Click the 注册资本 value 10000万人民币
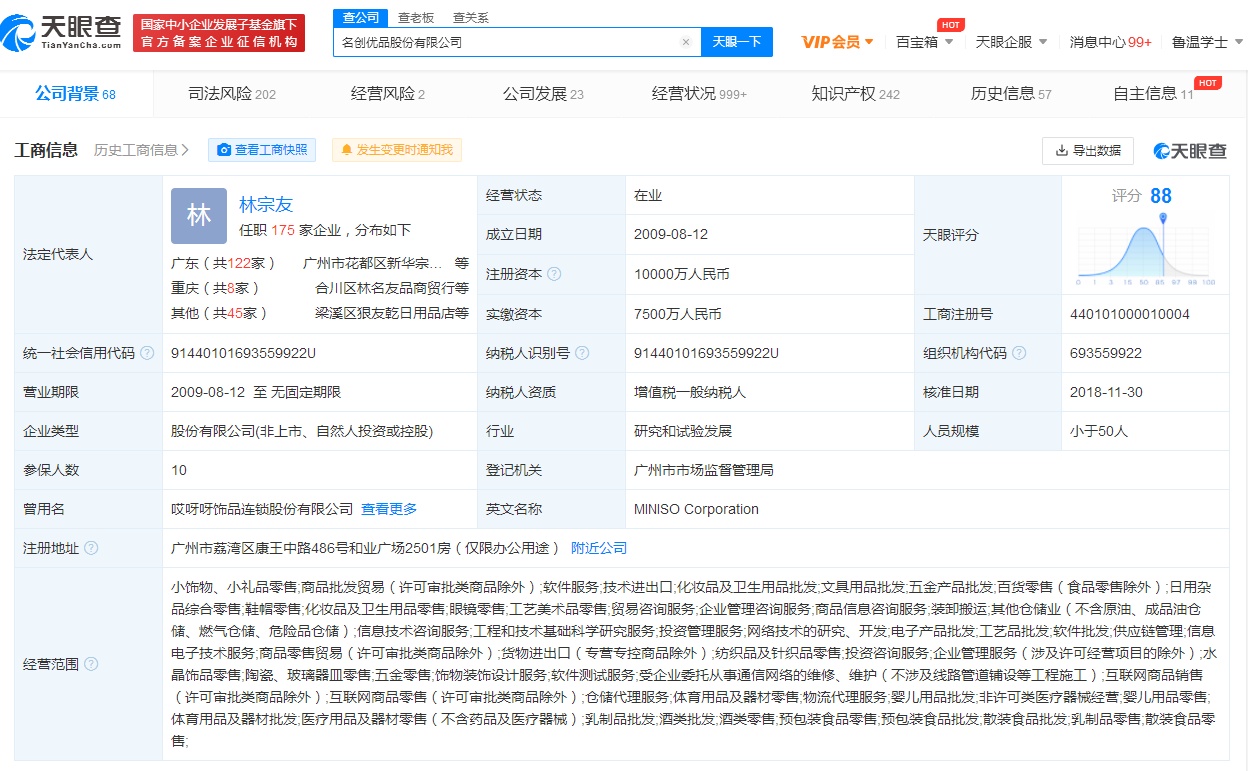1248x771 pixels. (x=681, y=274)
